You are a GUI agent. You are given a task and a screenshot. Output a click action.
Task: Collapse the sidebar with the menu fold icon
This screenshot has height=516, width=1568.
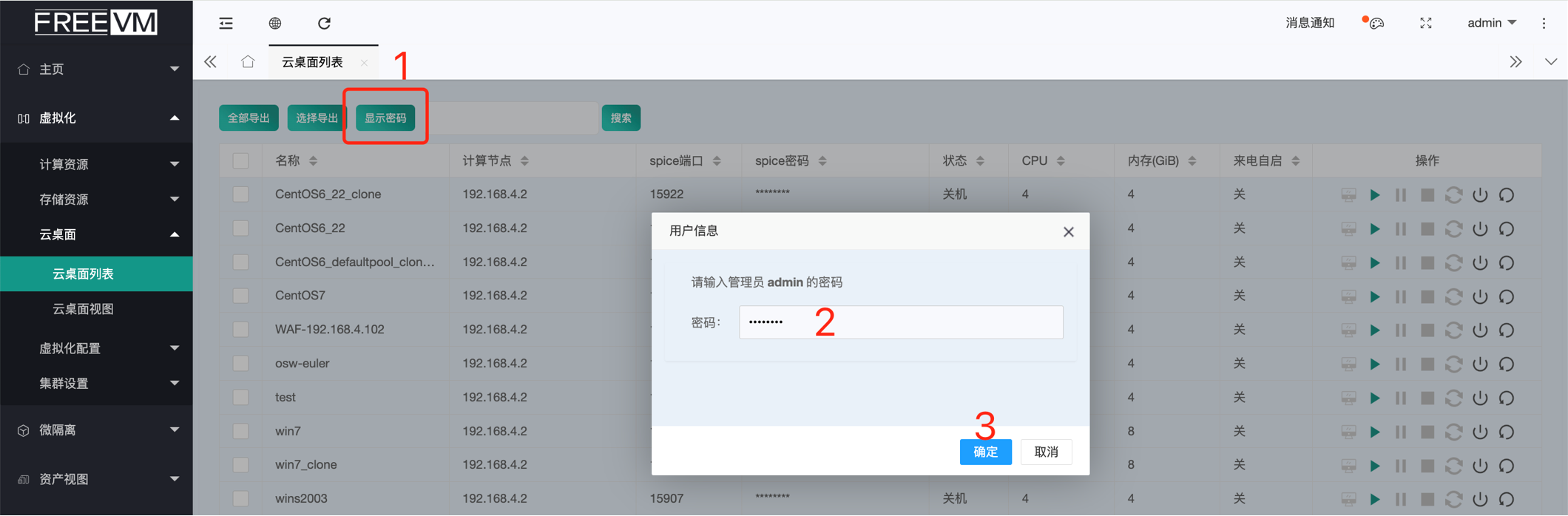pos(226,24)
